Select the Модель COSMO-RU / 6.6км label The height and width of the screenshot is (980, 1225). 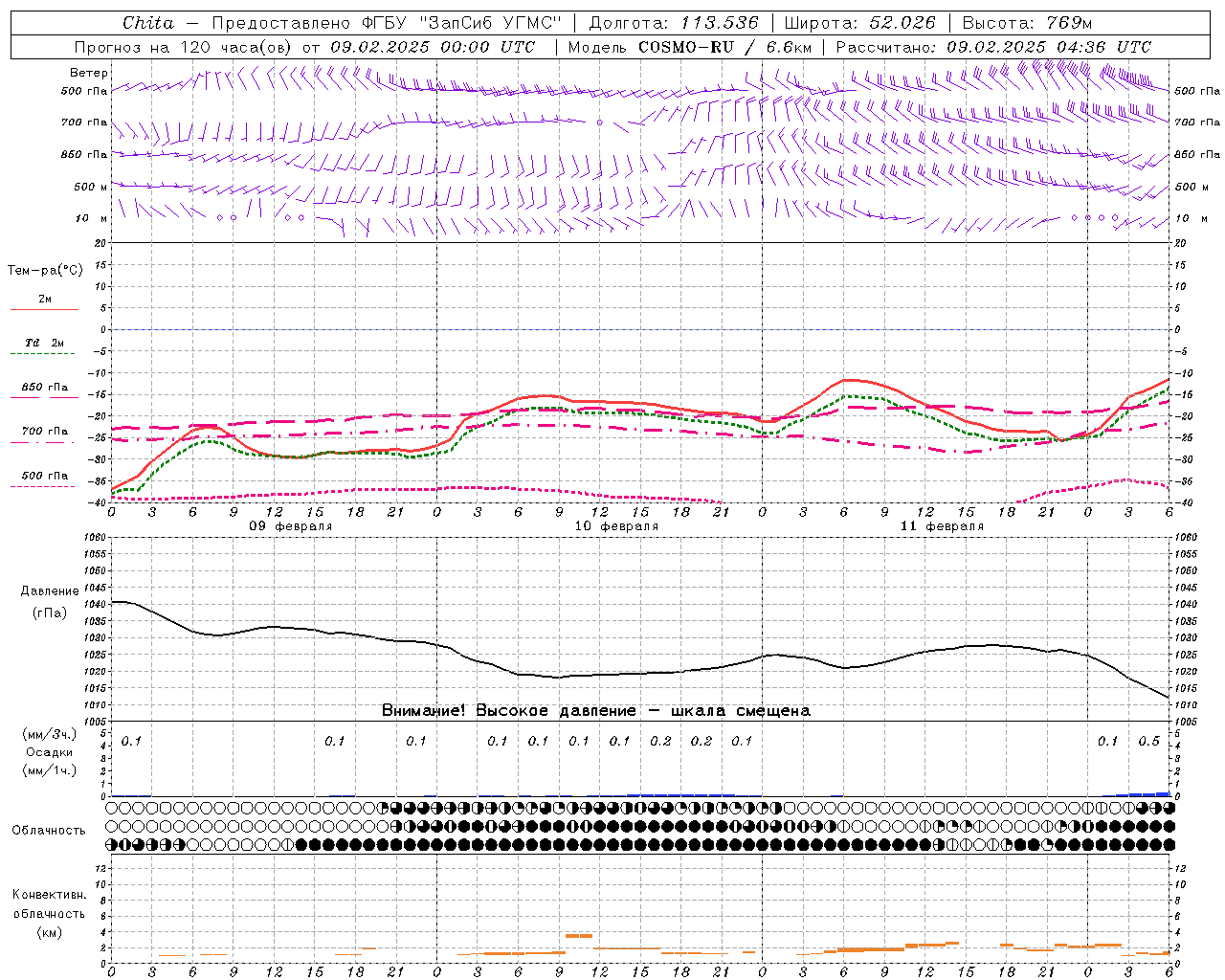point(690,47)
